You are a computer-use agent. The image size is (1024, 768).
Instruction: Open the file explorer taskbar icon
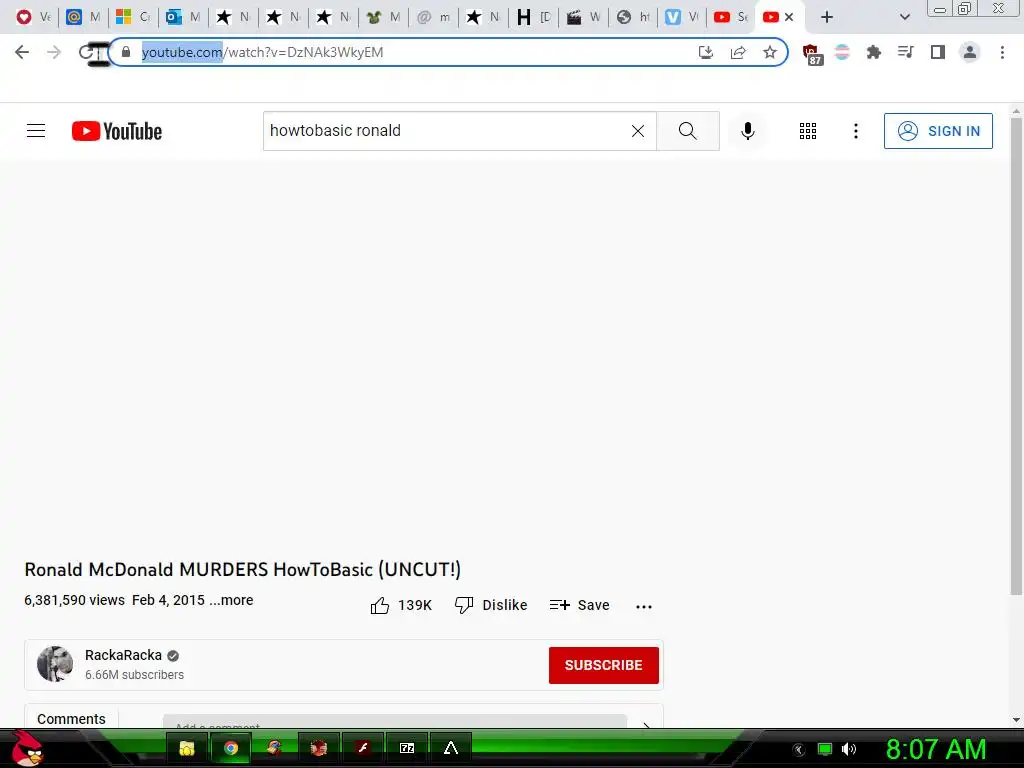[187, 748]
